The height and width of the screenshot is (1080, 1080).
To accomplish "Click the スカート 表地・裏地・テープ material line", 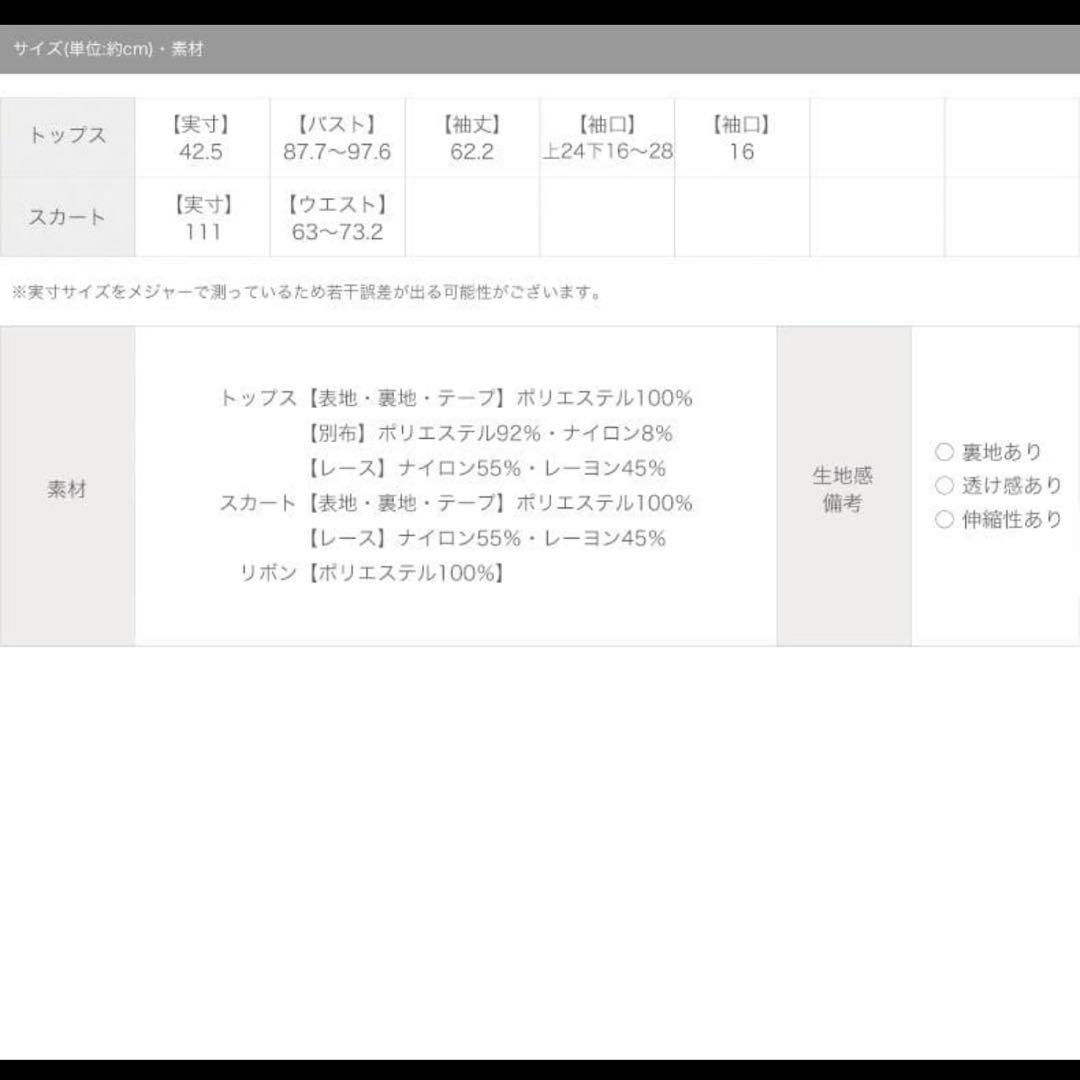I will click(x=456, y=503).
